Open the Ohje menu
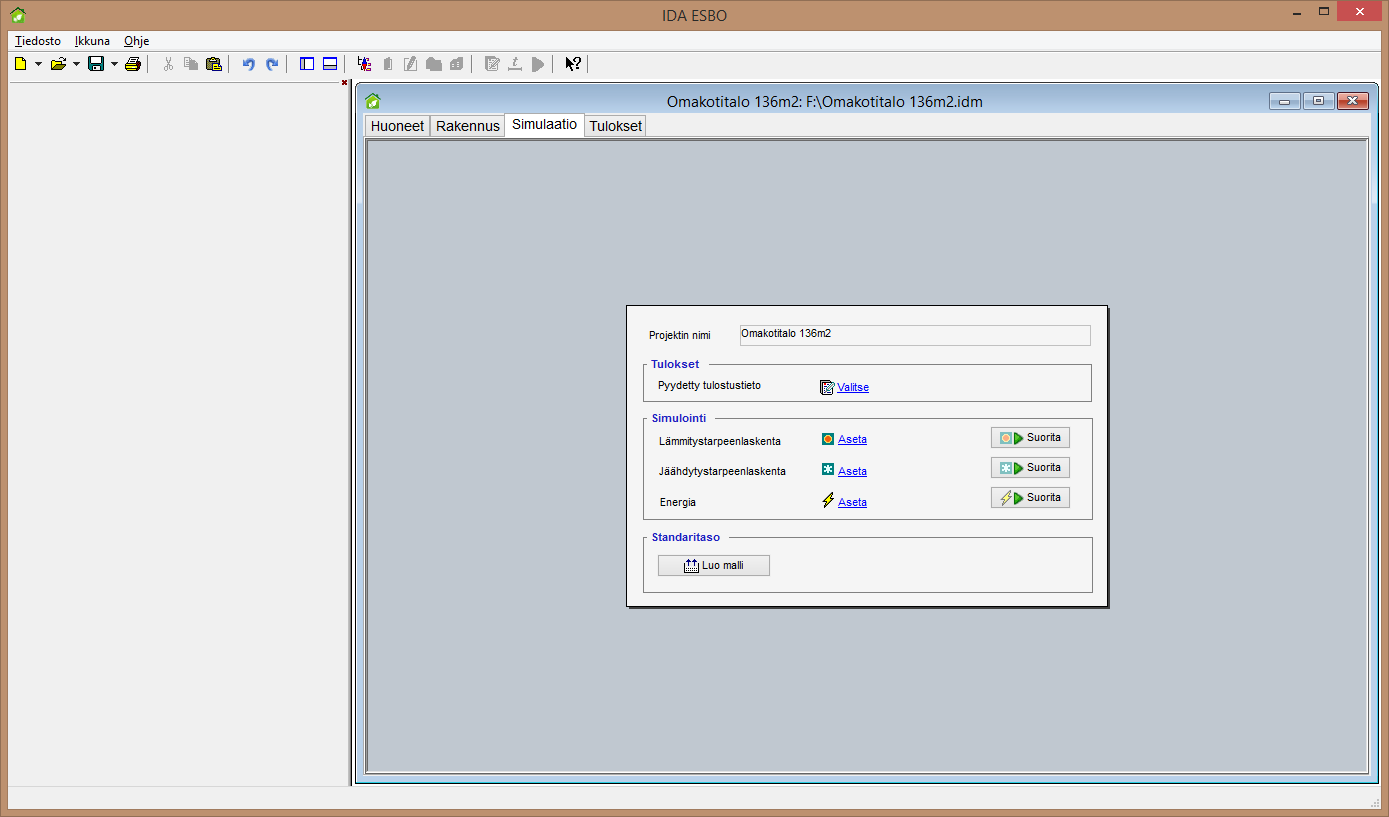This screenshot has height=817, width=1389. pyautogui.click(x=137, y=41)
